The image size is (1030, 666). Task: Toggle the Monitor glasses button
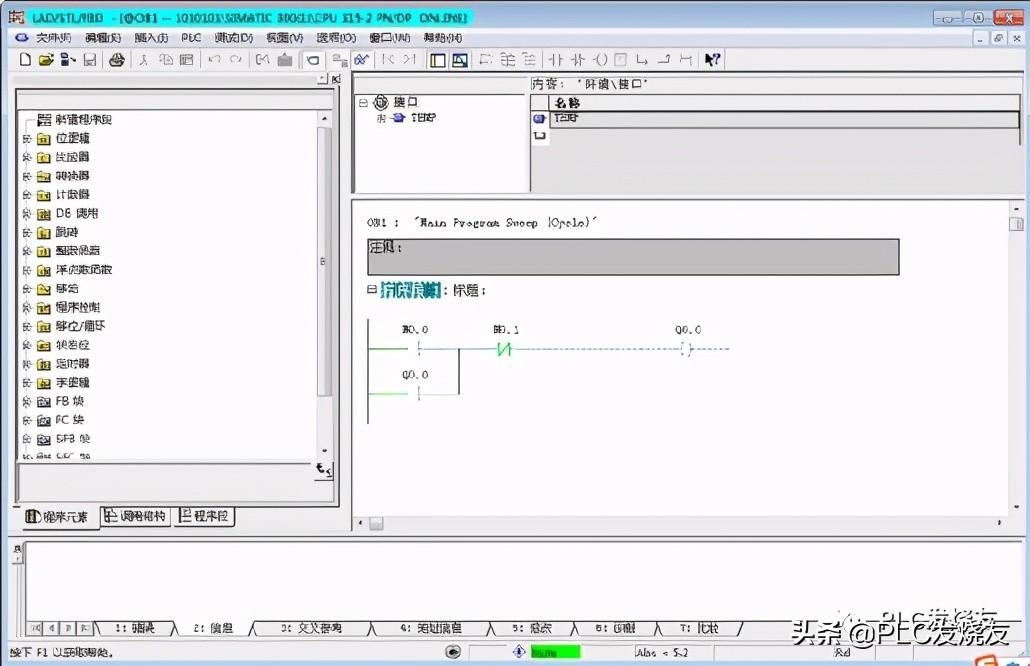[x=361, y=60]
